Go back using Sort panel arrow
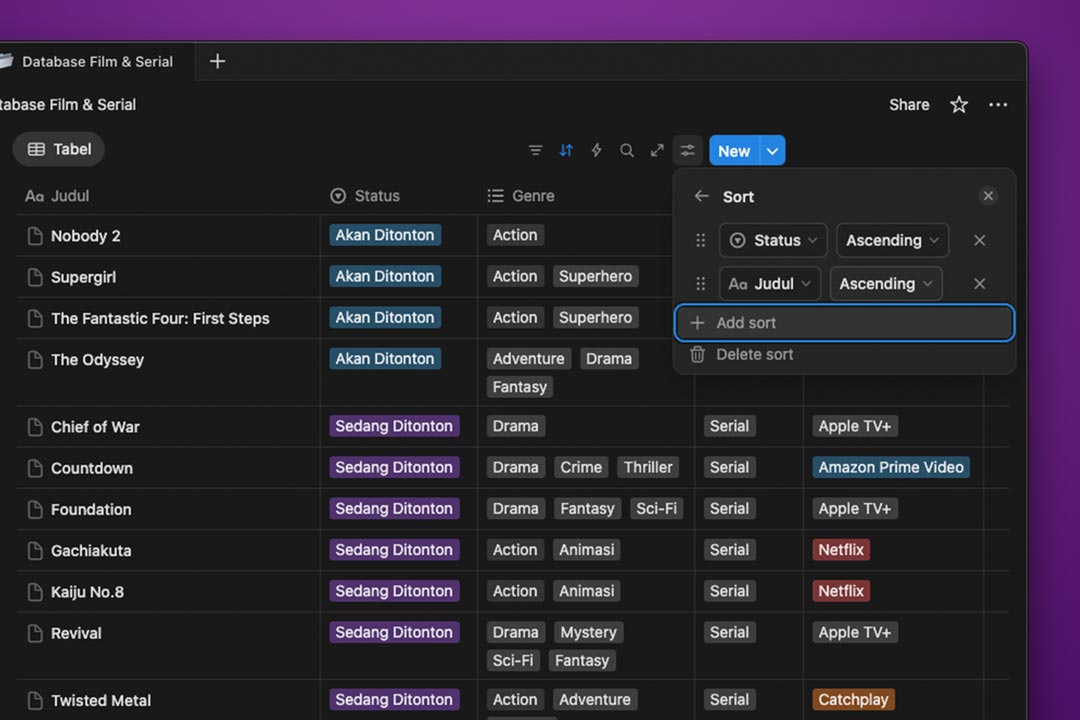This screenshot has width=1080, height=720. pyautogui.click(x=701, y=196)
